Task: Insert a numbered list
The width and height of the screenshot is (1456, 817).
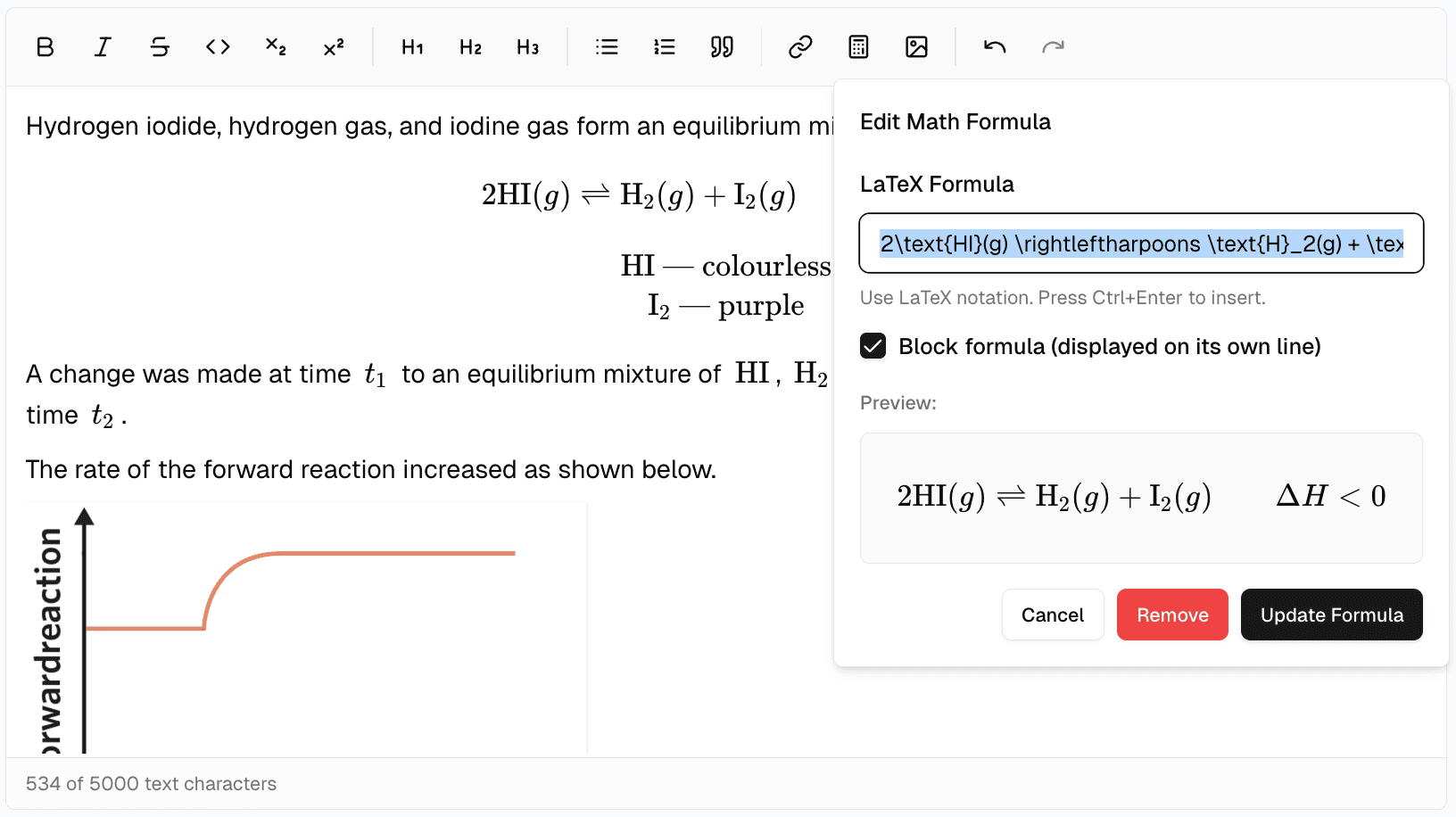Action: 664,46
